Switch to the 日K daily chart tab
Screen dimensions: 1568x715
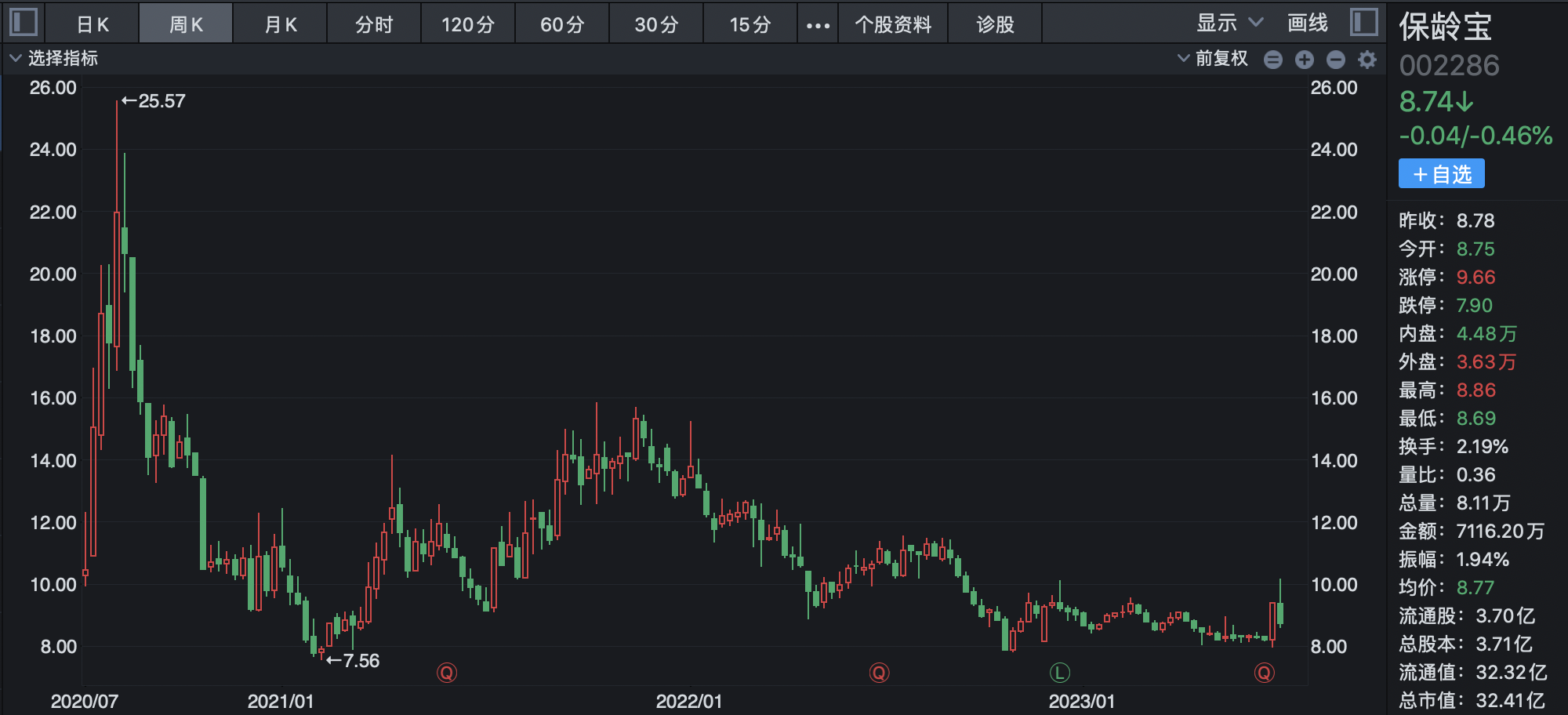(92, 23)
